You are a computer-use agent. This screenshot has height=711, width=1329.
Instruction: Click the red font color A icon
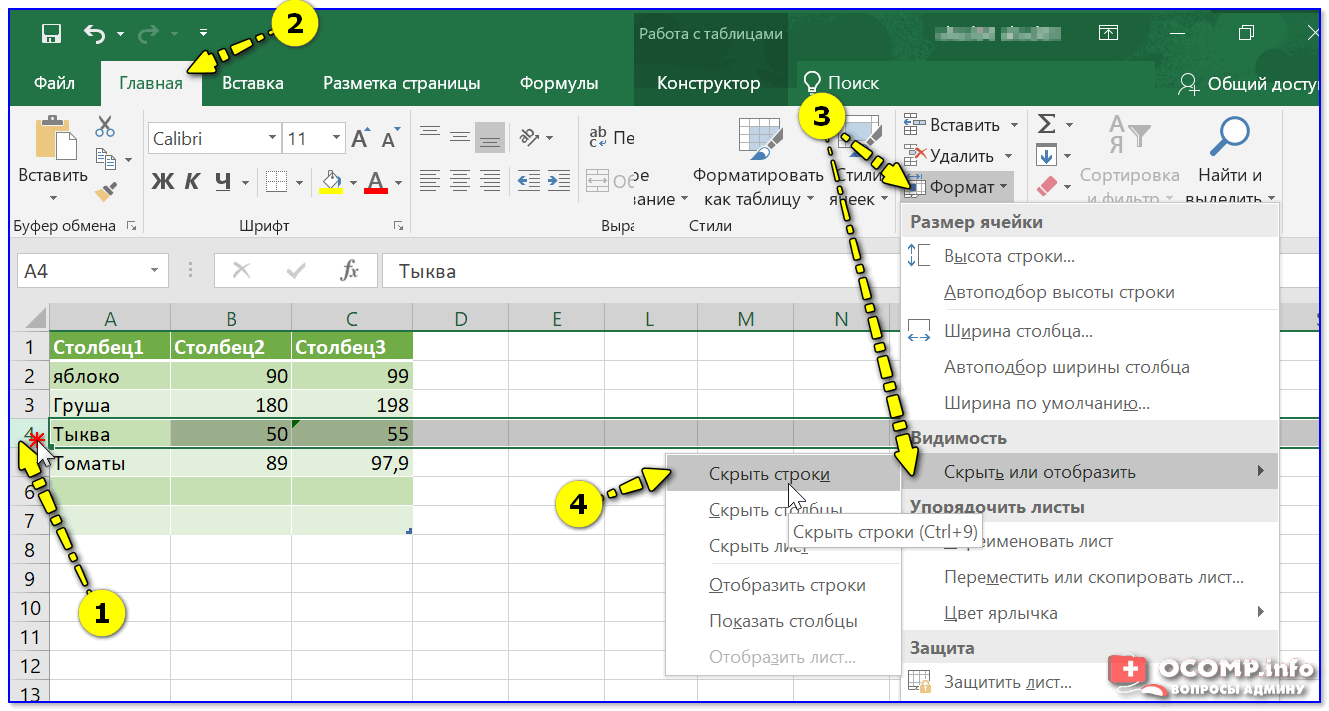tap(376, 182)
